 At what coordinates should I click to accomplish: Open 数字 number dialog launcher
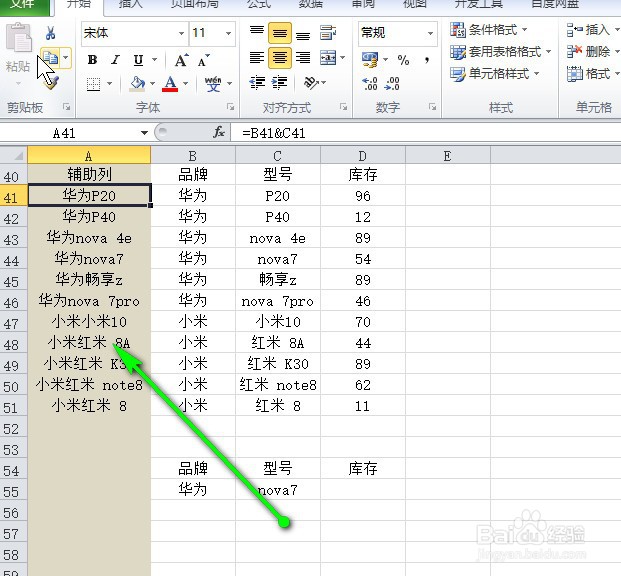pos(432,107)
